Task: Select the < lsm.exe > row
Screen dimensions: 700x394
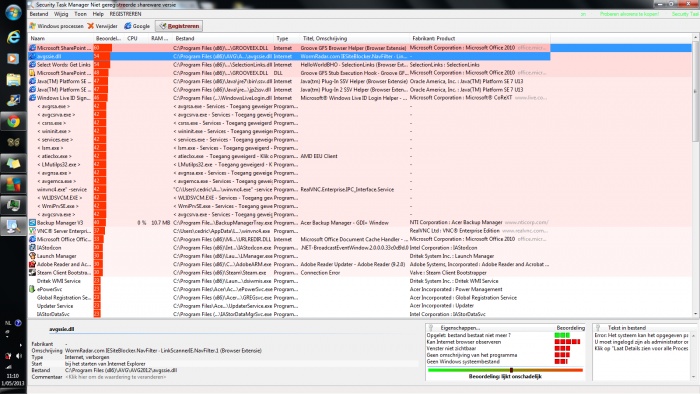Action: 289,148
